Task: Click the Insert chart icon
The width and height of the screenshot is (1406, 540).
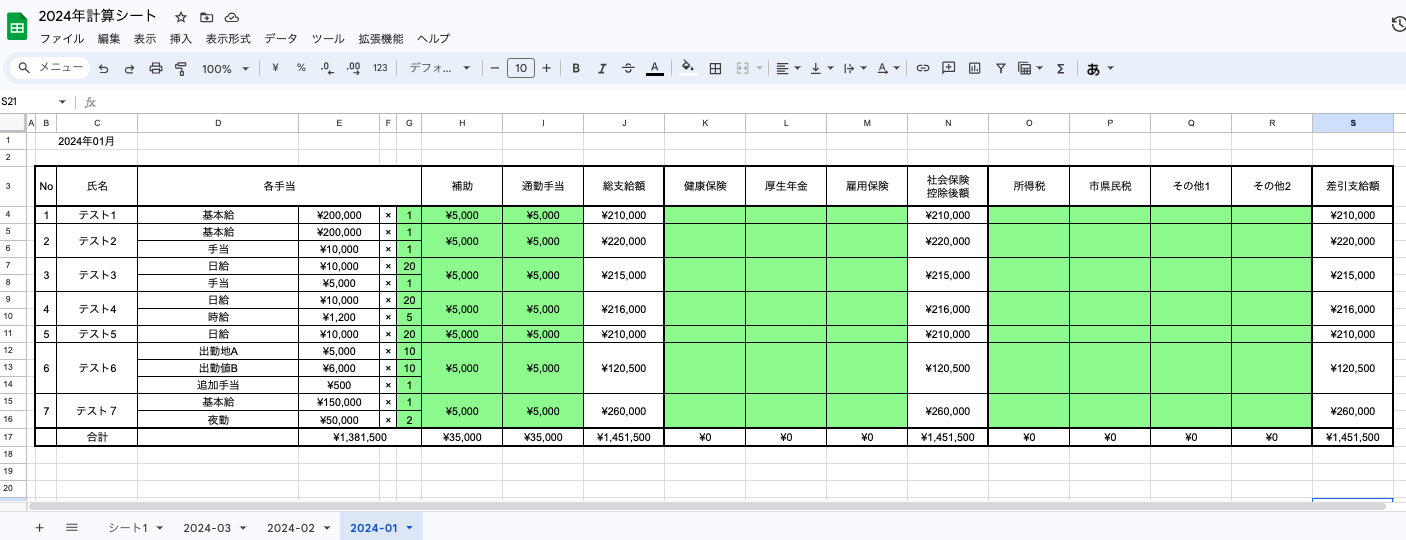Action: pos(974,69)
